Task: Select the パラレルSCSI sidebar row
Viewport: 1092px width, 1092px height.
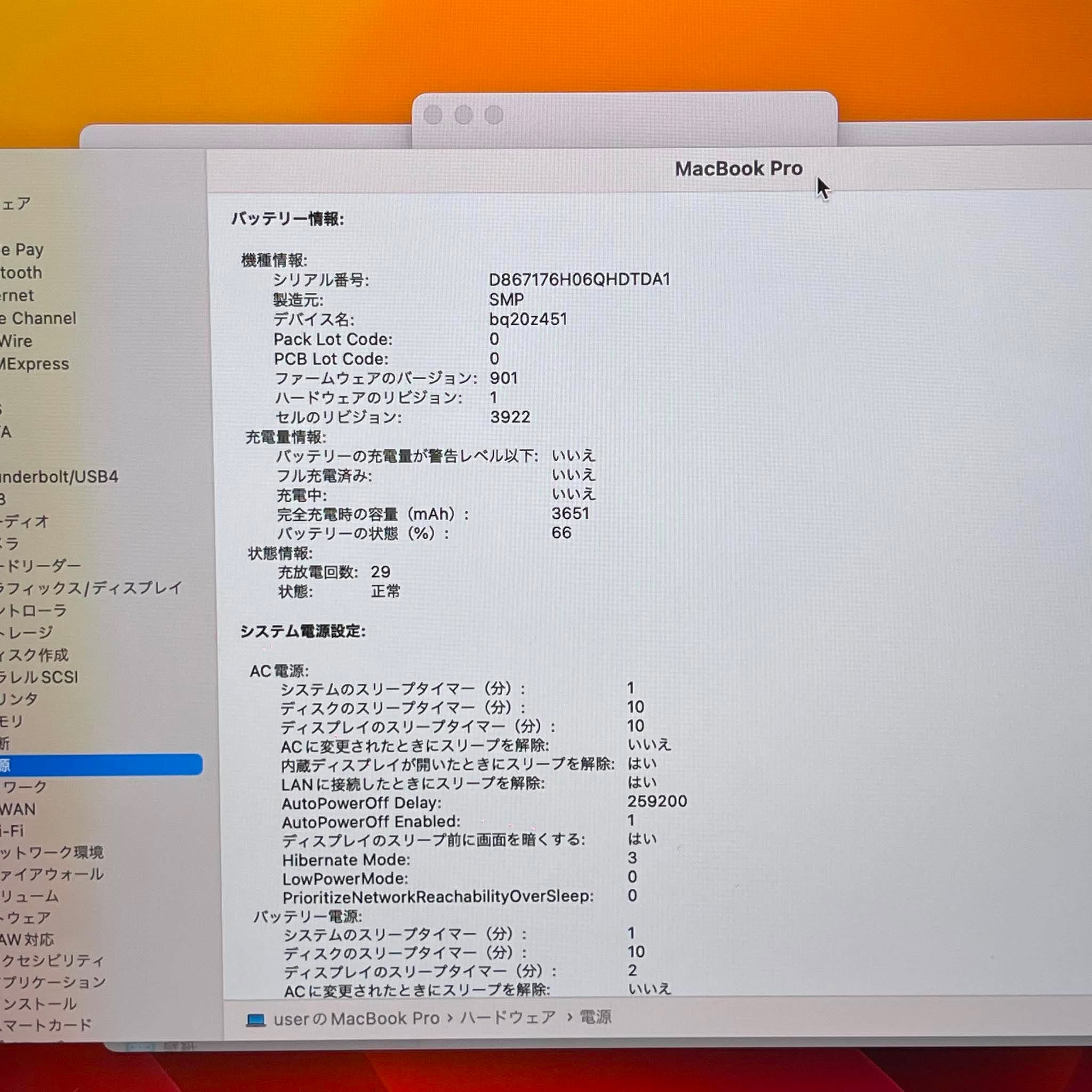Action: [39, 677]
